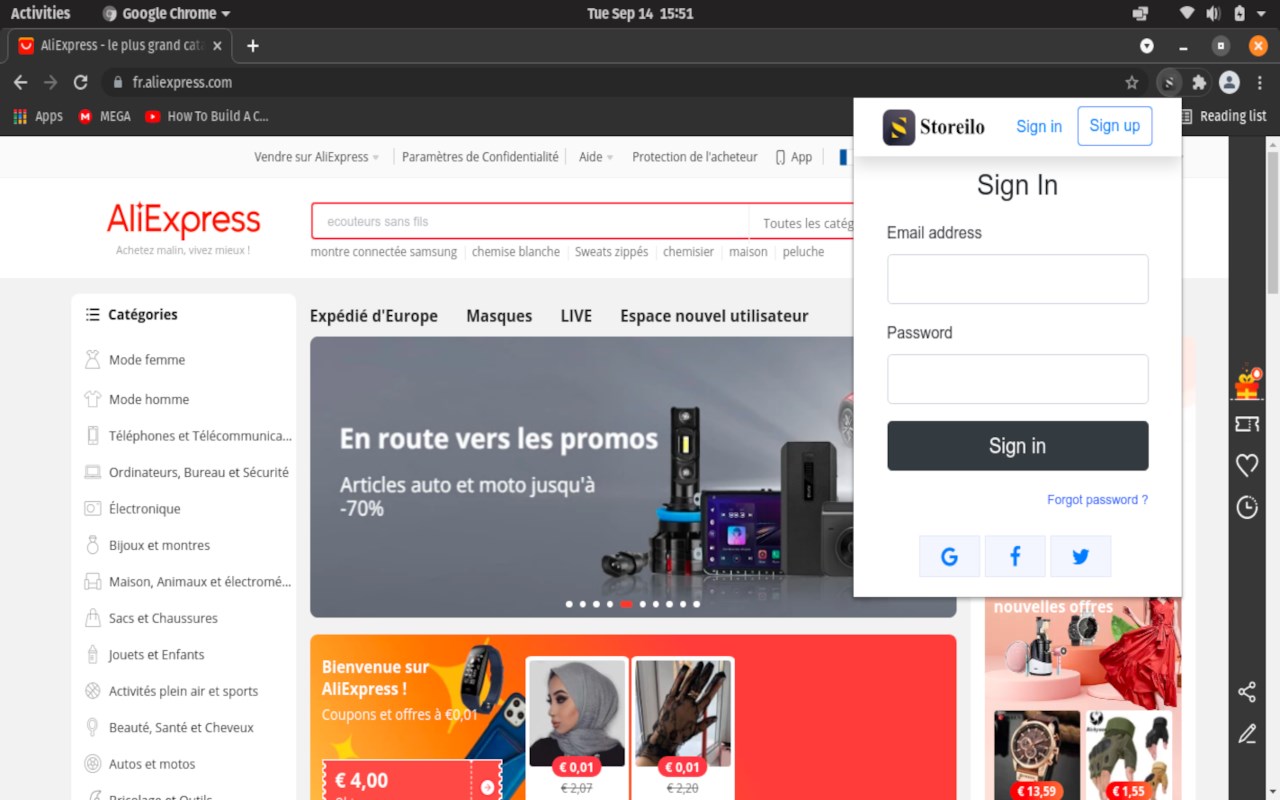Click the Storeilo extension icon in toolbar
This screenshot has width=1280, height=800.
click(x=1168, y=82)
